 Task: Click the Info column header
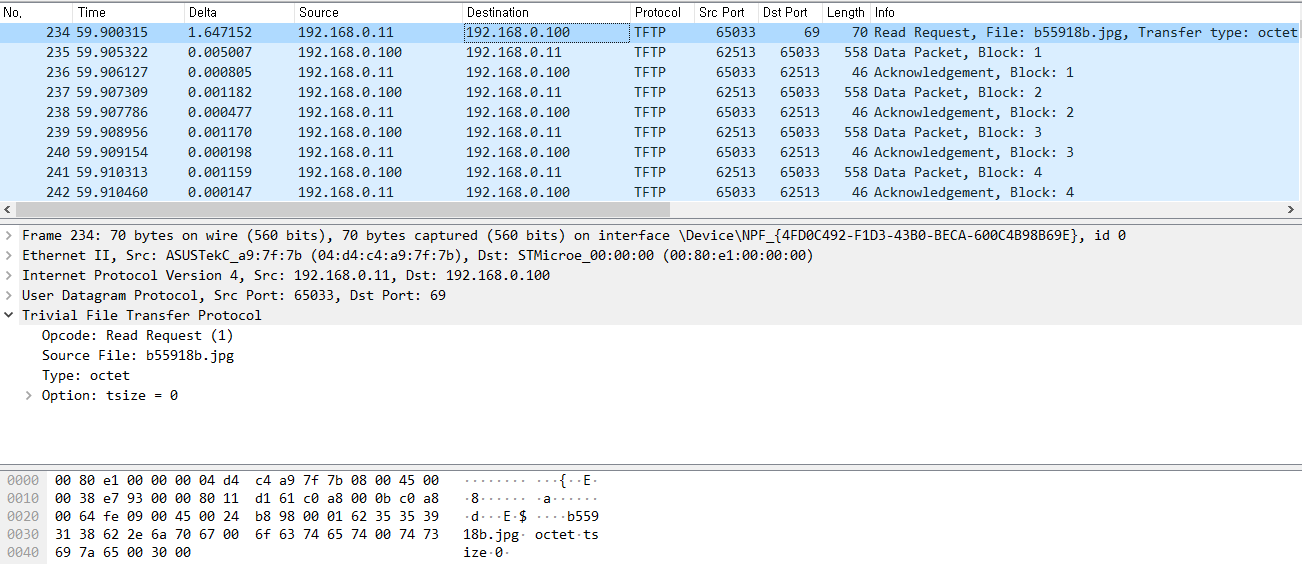pos(1086,12)
